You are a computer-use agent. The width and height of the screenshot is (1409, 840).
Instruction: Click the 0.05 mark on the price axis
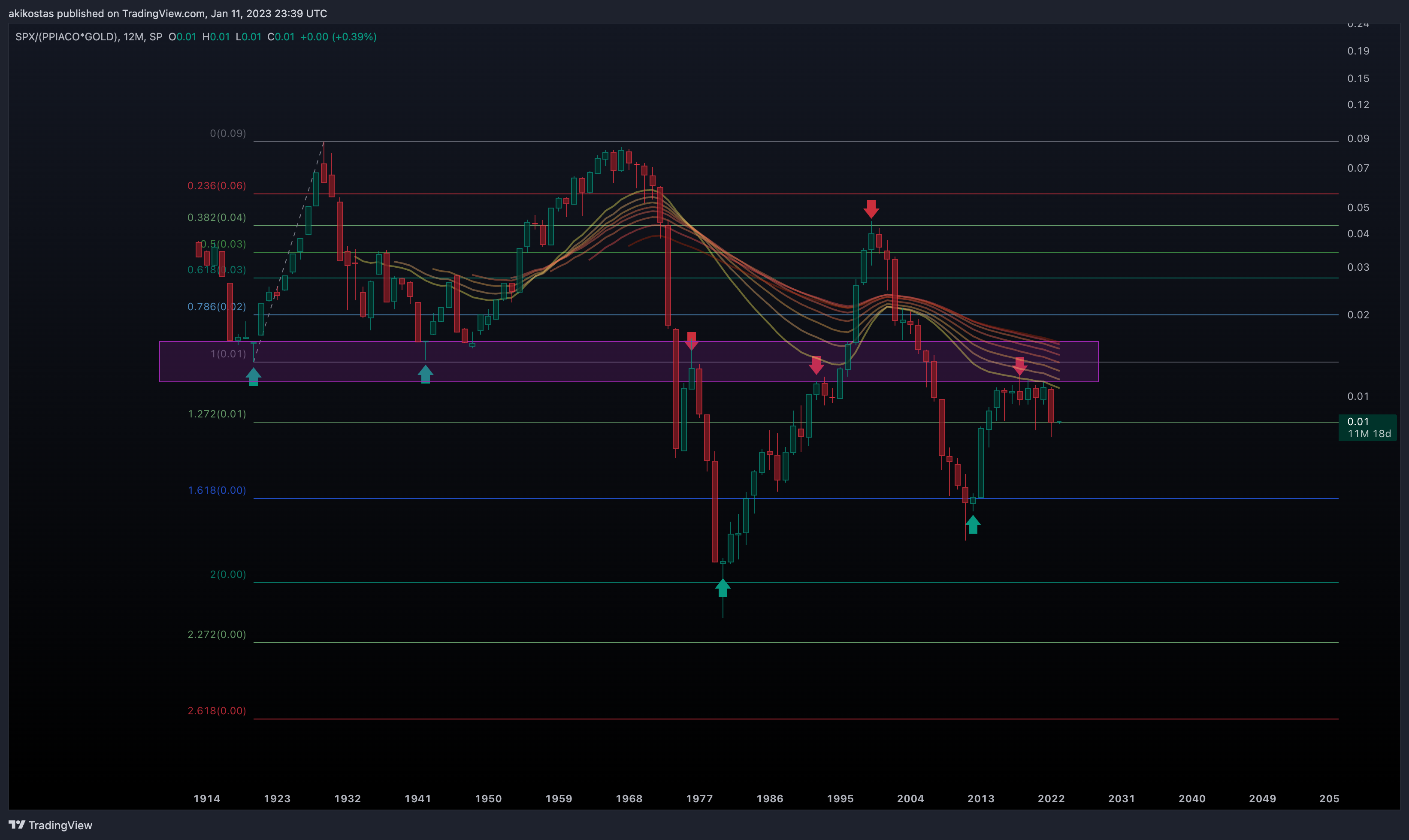[x=1358, y=208]
